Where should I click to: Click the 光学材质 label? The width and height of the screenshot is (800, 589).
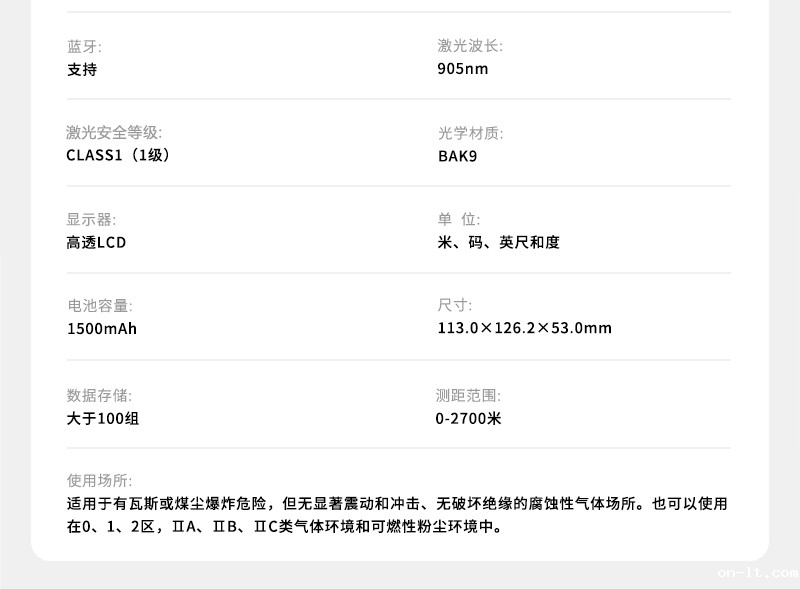(466, 131)
